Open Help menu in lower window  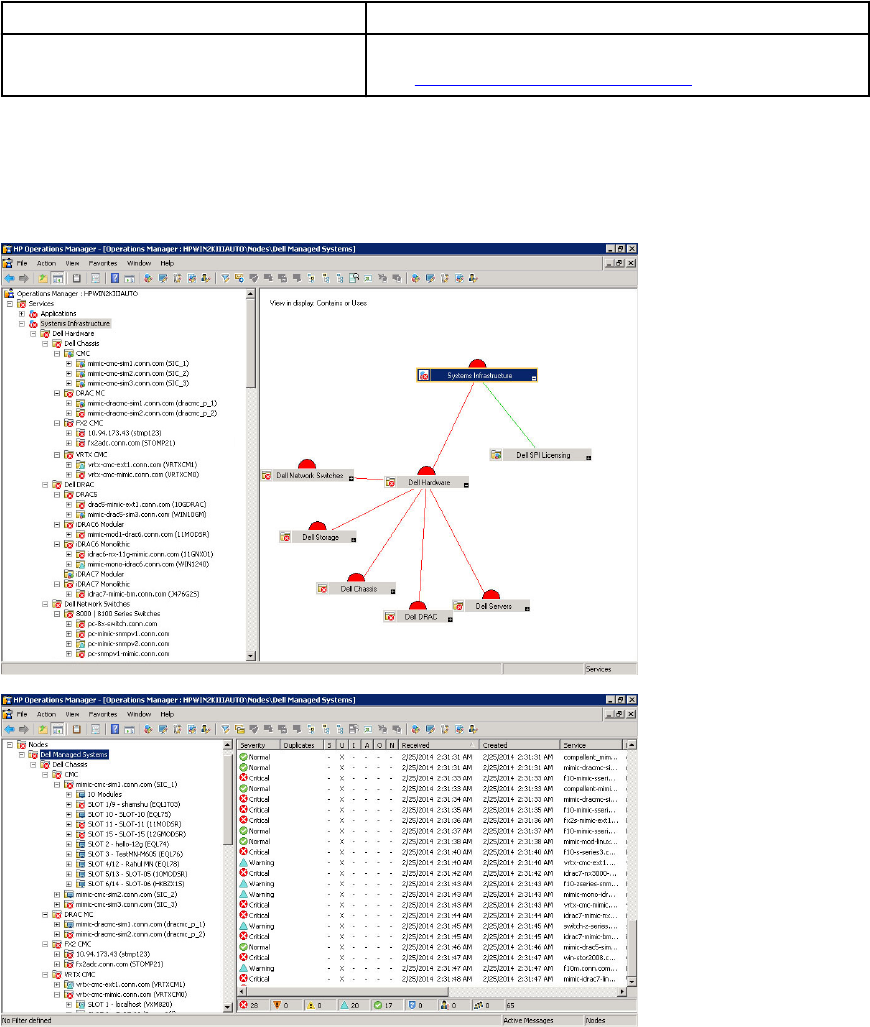(x=167, y=714)
